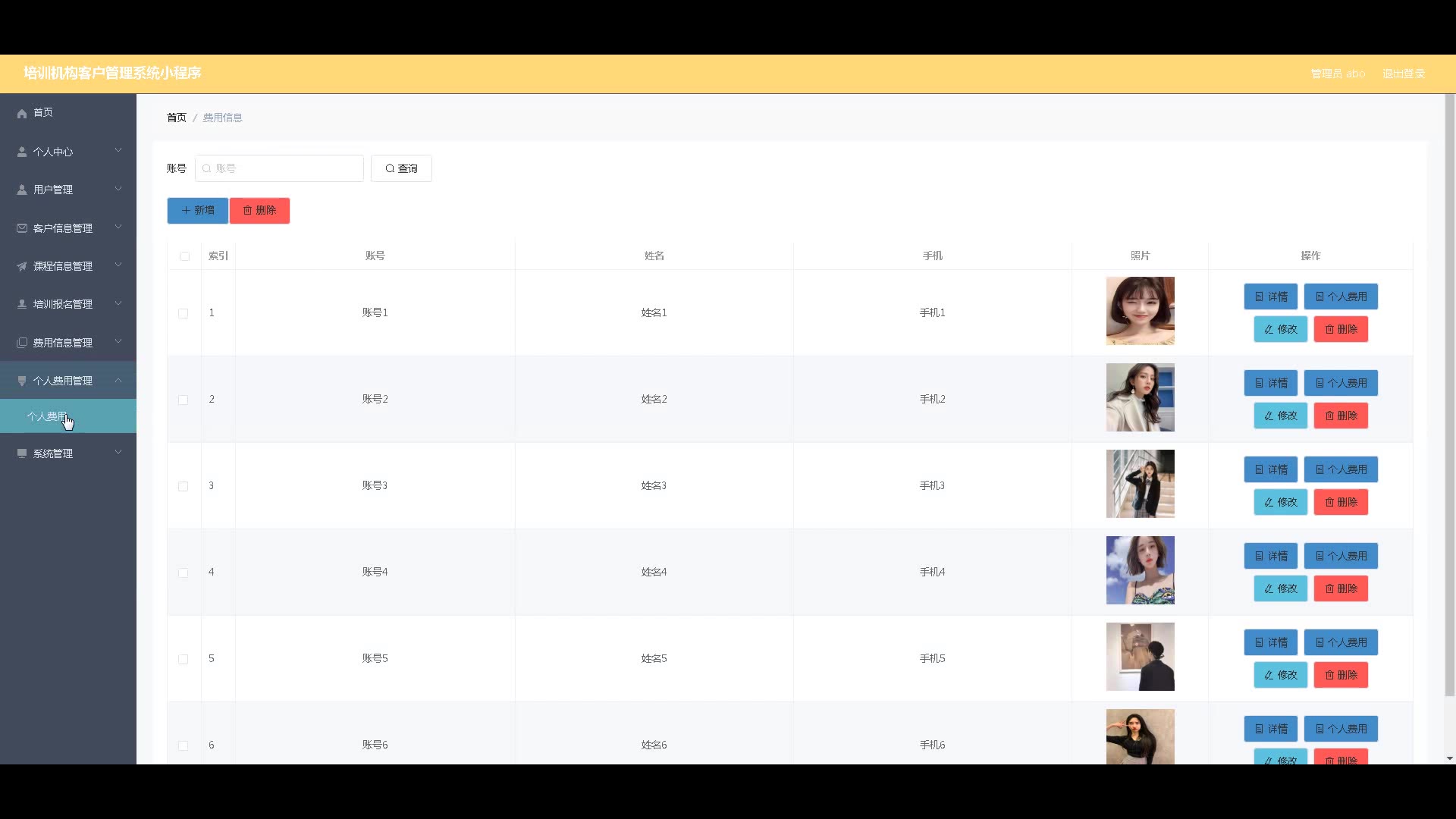This screenshot has height=819, width=1456.
Task: Click the 姓名3 cell
Action: [654, 485]
